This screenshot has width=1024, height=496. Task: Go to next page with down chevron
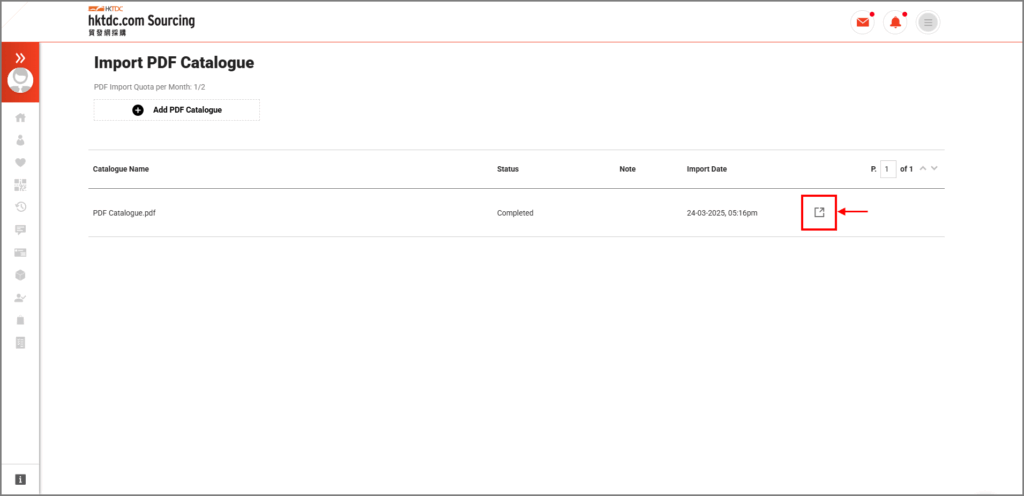click(x=936, y=169)
